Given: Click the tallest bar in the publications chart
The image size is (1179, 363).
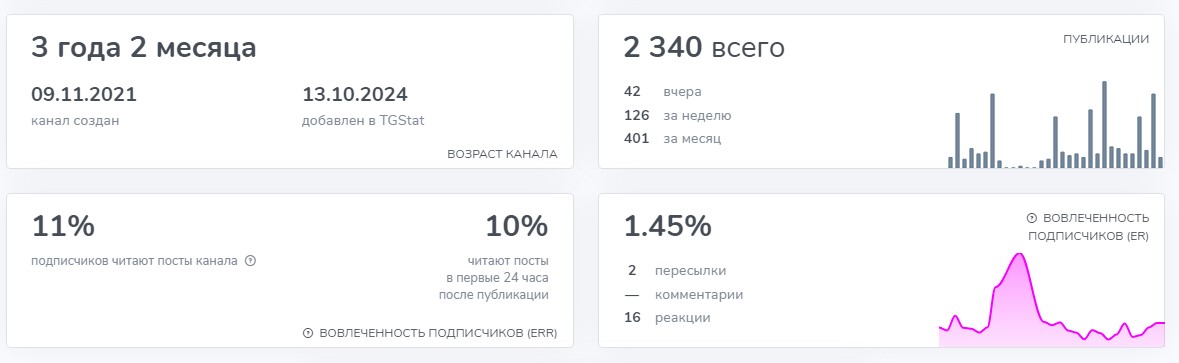Looking at the screenshot, I should (x=1104, y=124).
